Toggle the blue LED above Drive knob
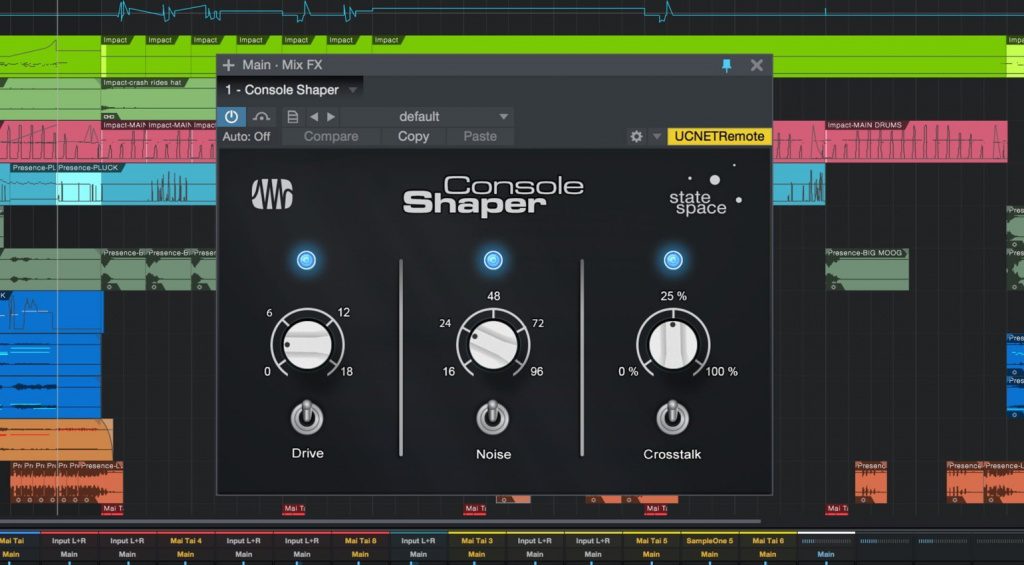1024x565 pixels. (x=306, y=260)
